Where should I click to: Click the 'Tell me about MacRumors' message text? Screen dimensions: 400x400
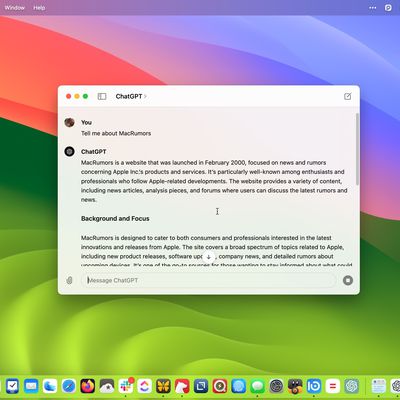point(116,133)
